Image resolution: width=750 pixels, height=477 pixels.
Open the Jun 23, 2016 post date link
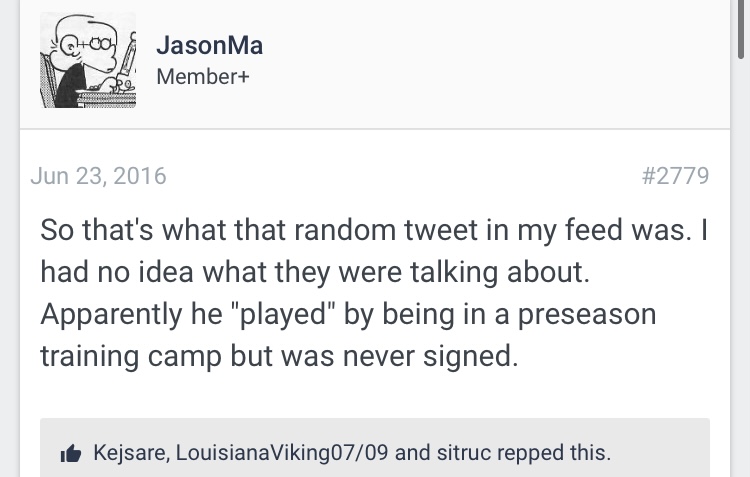pos(99,176)
